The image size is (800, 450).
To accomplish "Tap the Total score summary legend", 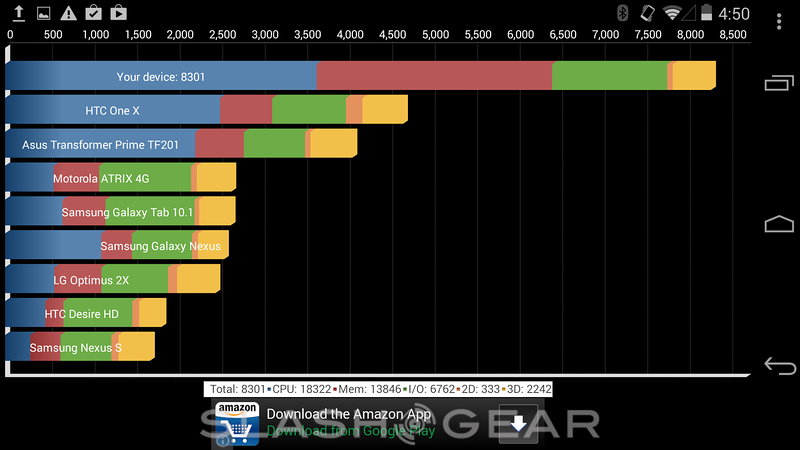I will click(379, 389).
